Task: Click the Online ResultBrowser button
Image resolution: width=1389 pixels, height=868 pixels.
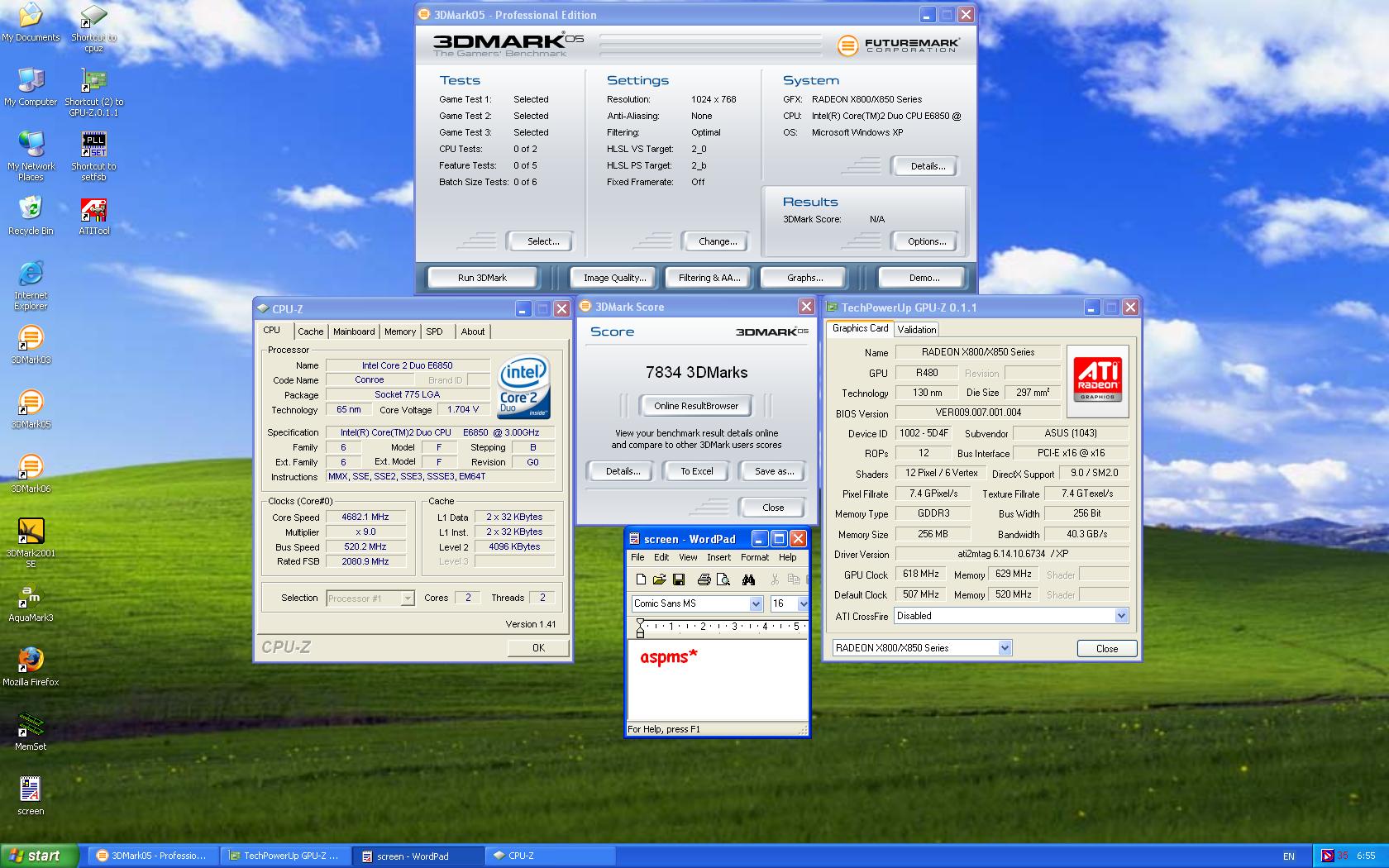Action: [x=696, y=406]
